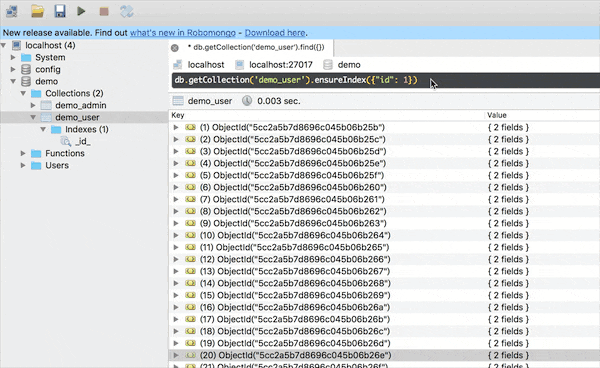Image resolution: width=600 pixels, height=368 pixels.
Task: Collapse the demo database arrow
Action: point(13,81)
